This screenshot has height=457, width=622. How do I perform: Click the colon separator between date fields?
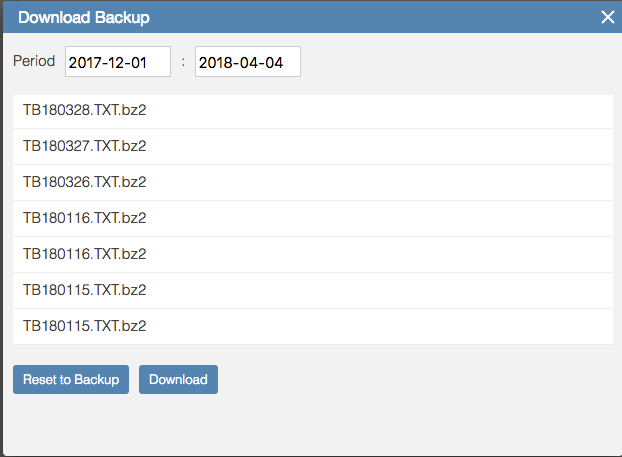point(183,62)
